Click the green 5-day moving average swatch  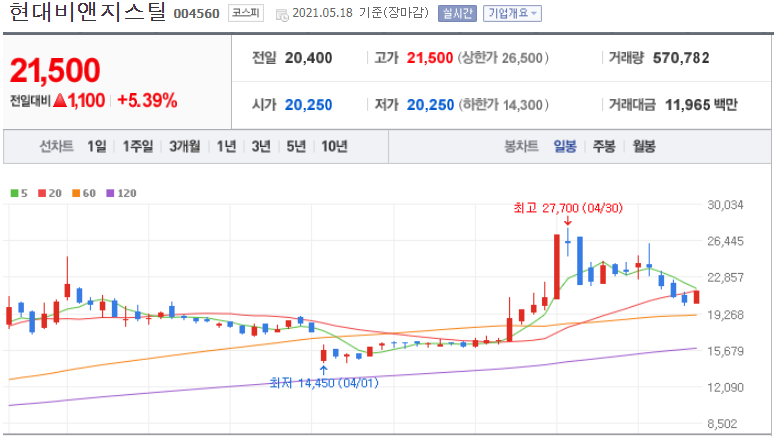[14, 193]
